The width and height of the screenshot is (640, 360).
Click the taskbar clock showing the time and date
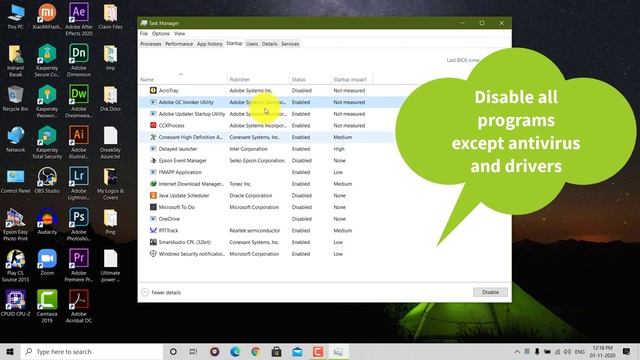click(x=602, y=351)
